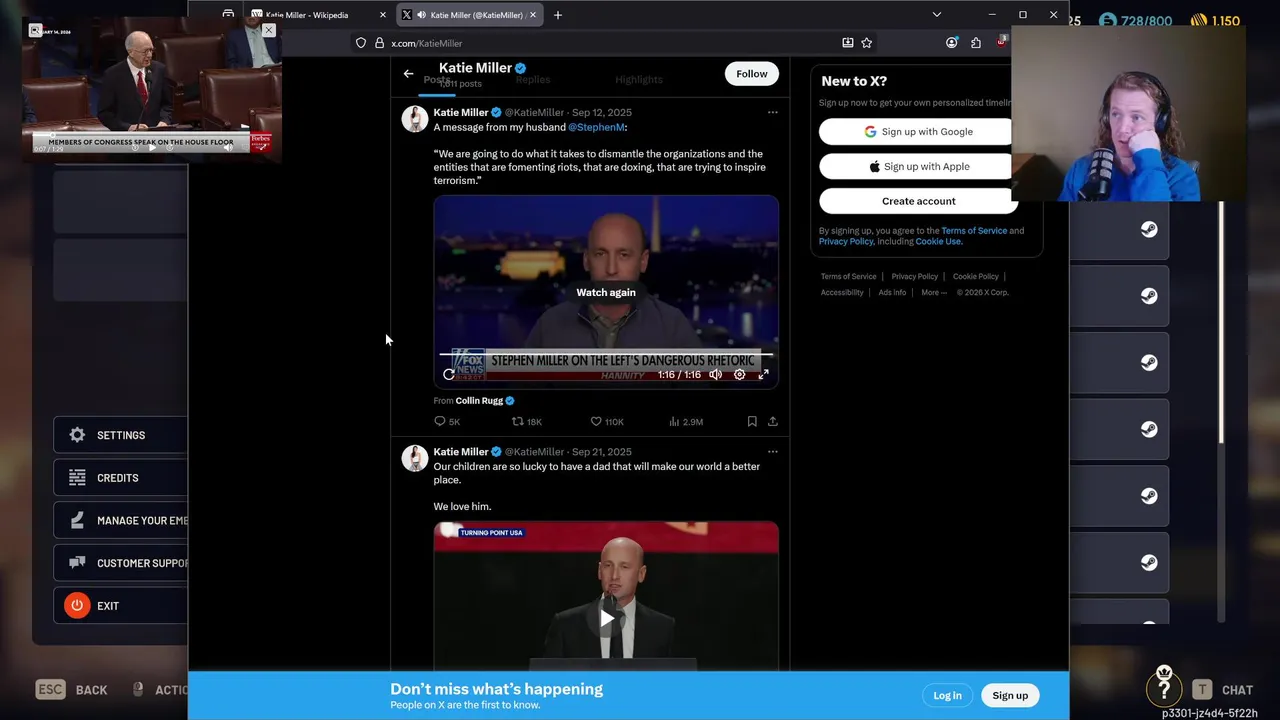
Task: Open Katie Miller avatar on Sep 21 post
Action: coord(415,458)
